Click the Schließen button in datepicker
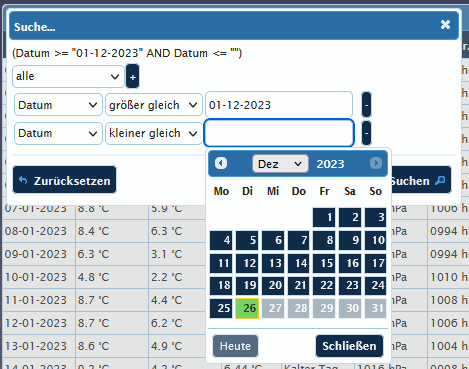This screenshot has height=369, width=469. (349, 346)
